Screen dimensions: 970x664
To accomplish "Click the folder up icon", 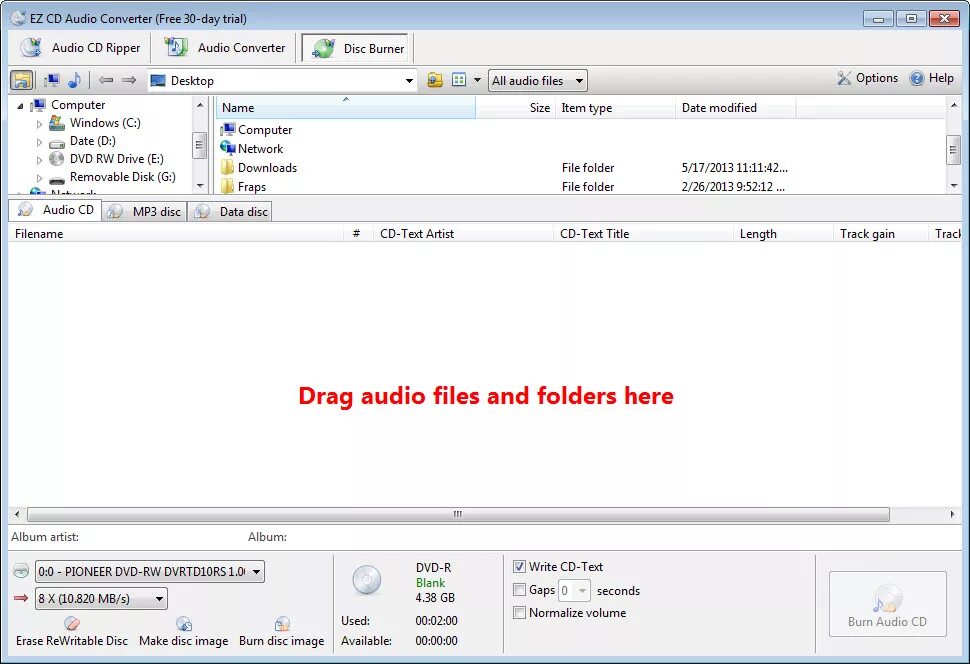I will (435, 80).
